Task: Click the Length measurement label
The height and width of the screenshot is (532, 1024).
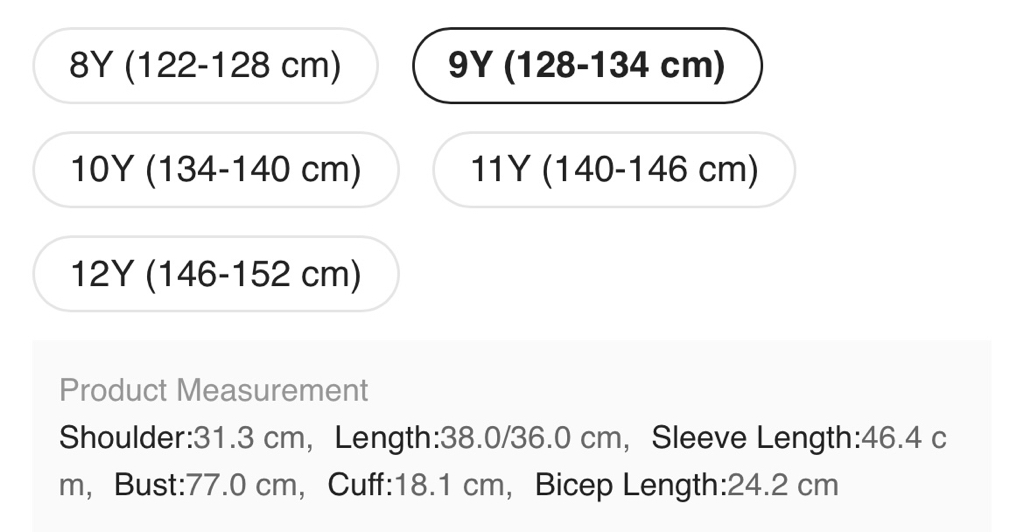Action: click(x=385, y=438)
